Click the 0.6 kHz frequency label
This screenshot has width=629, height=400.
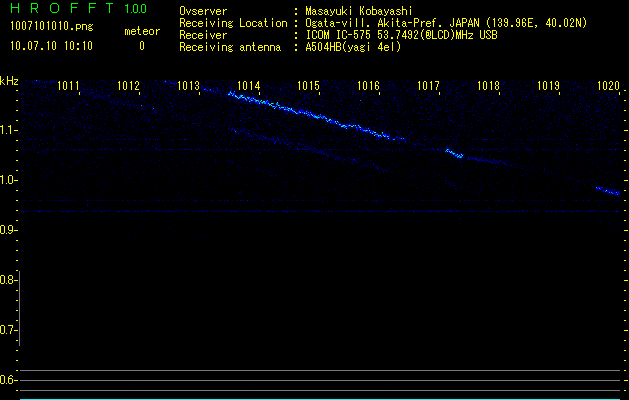[x=8, y=380]
